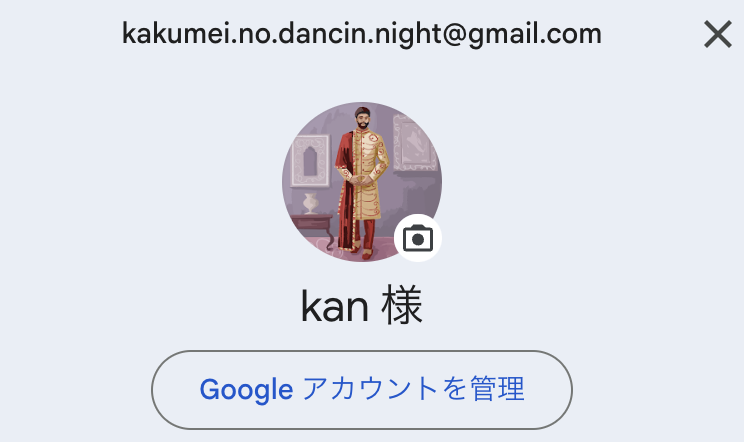Click the blue Google アカウントを管理 text
Screen dimensions: 744x442
[362, 390]
